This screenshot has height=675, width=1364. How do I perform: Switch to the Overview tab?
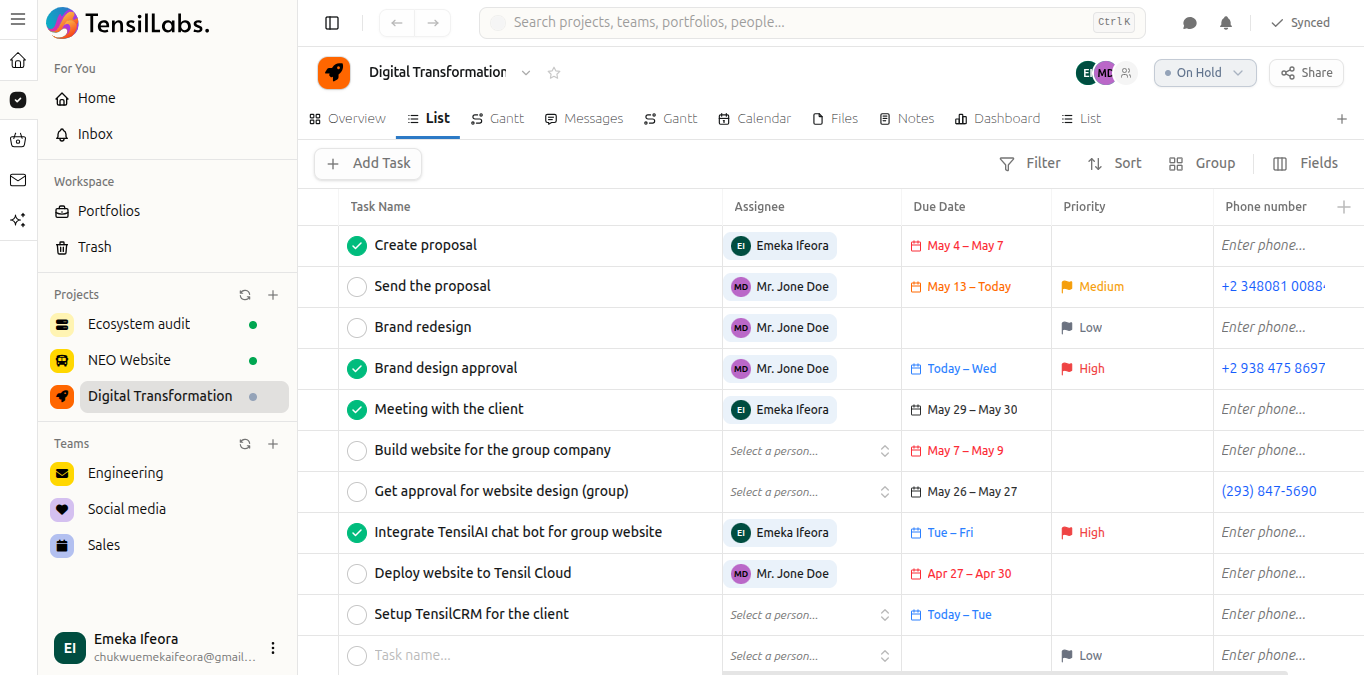point(347,119)
